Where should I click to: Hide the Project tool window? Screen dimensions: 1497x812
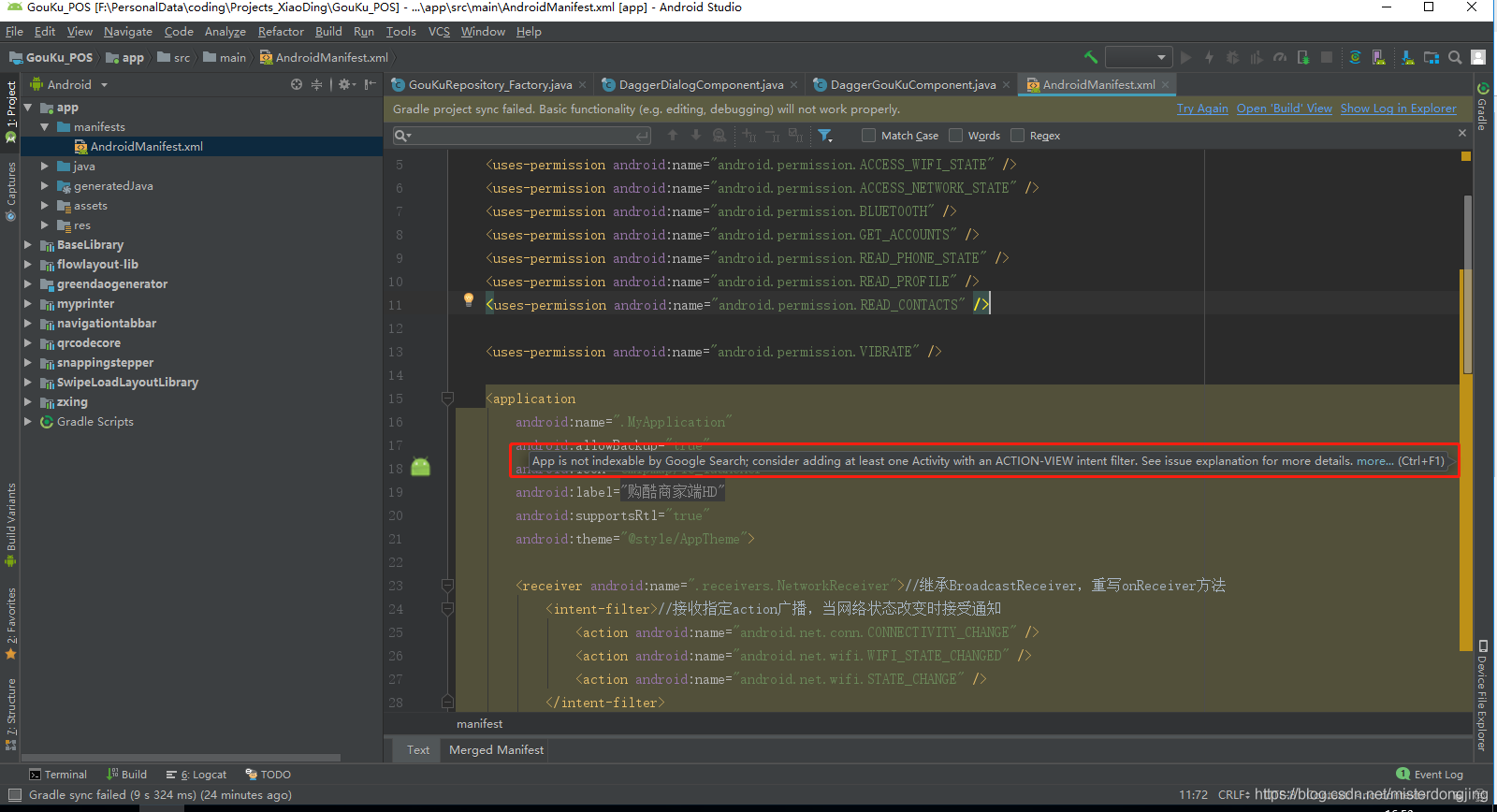click(371, 84)
